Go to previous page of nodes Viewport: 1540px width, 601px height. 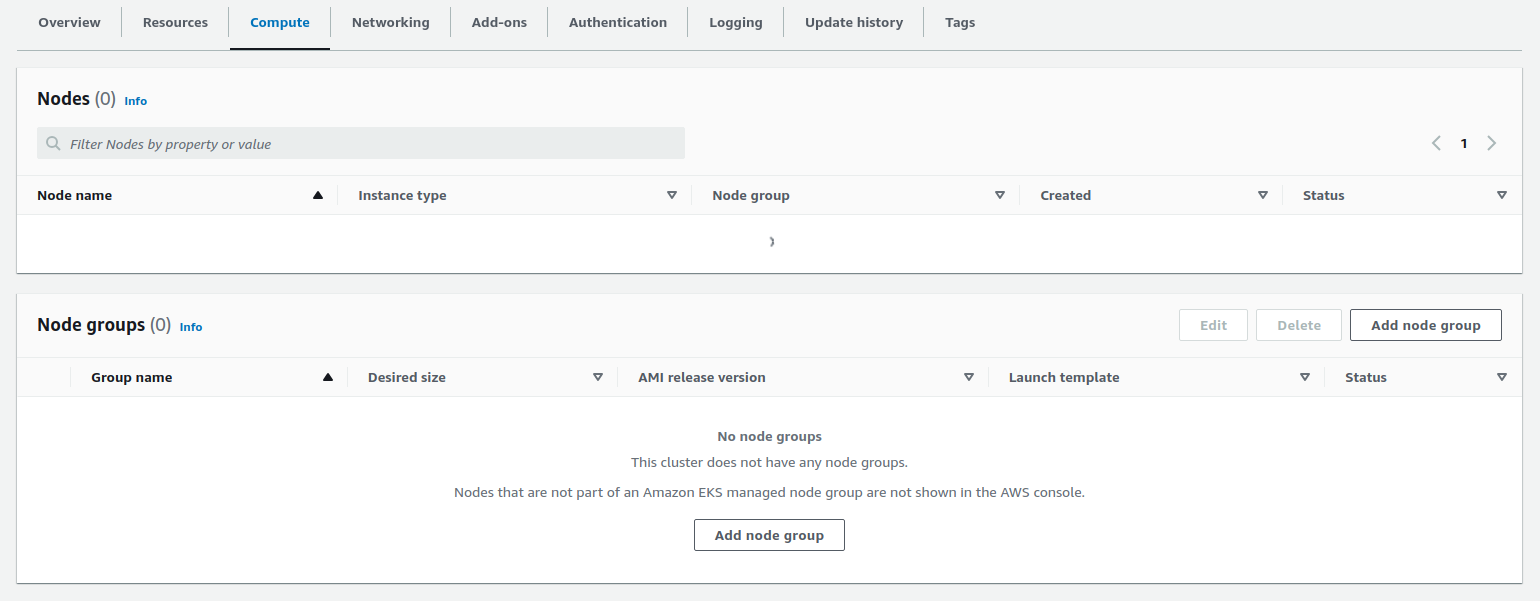[x=1437, y=143]
